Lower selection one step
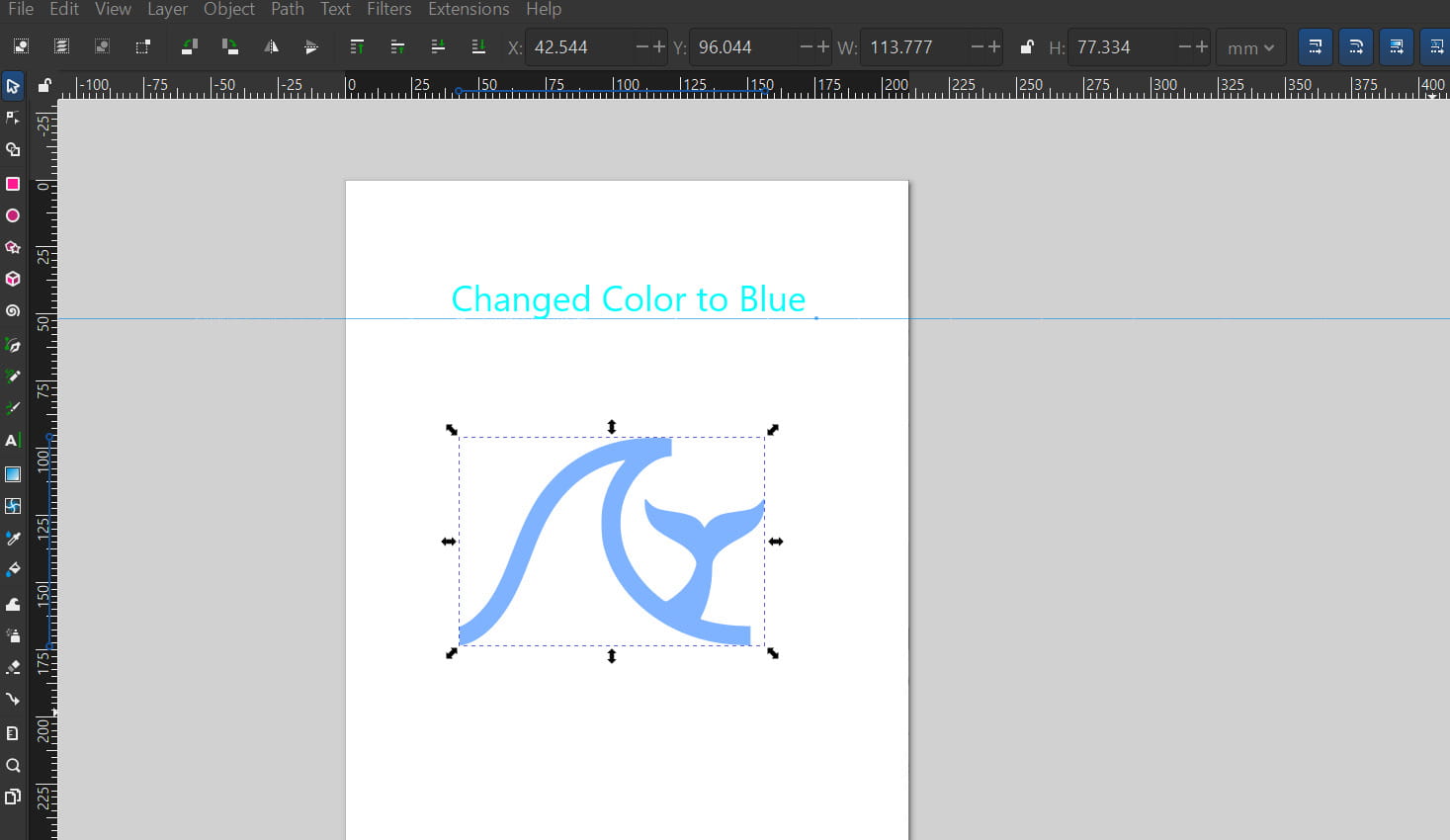This screenshot has width=1450, height=840. click(439, 46)
